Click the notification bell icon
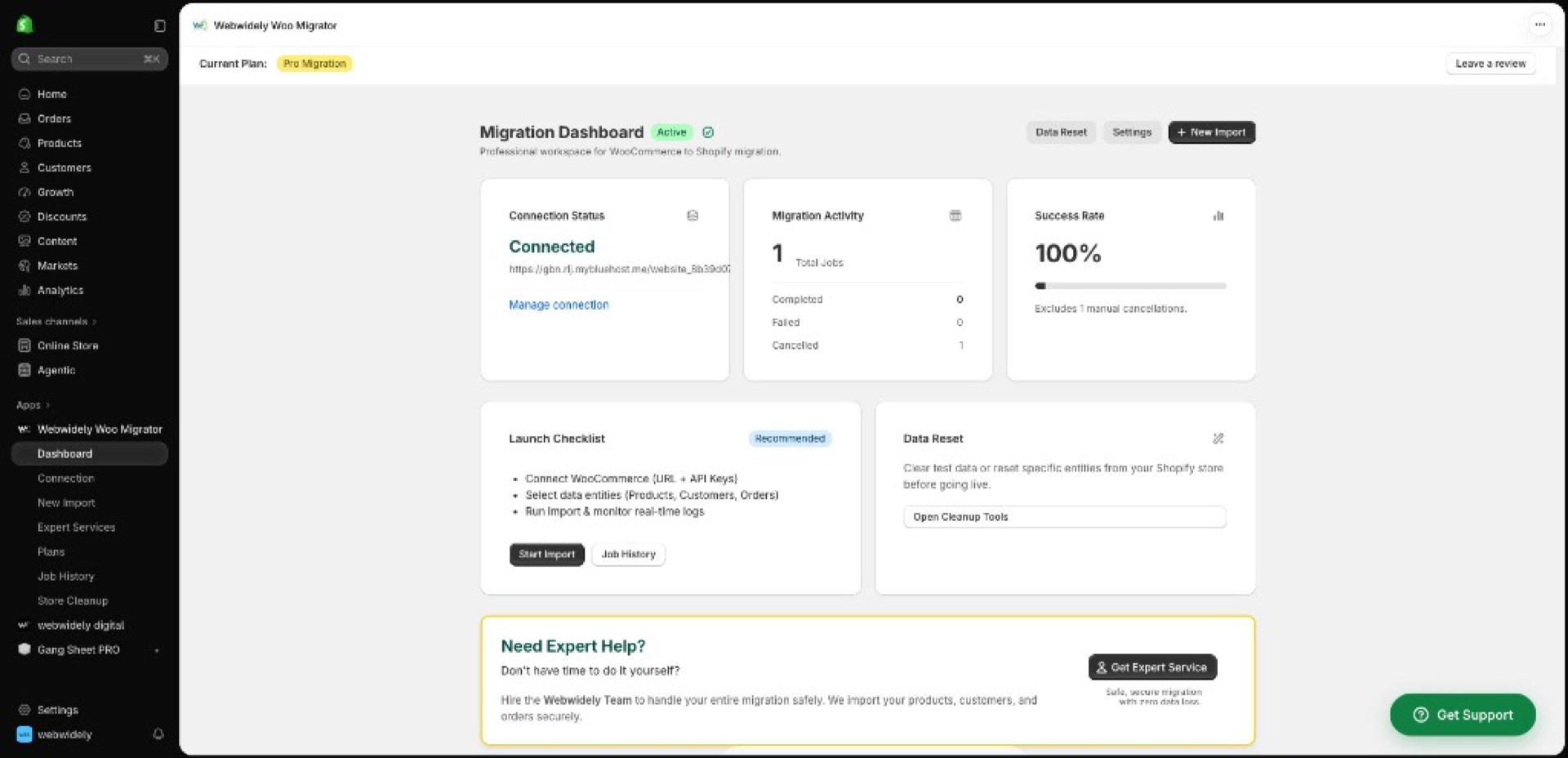Image resolution: width=1568 pixels, height=758 pixels. tap(158, 734)
